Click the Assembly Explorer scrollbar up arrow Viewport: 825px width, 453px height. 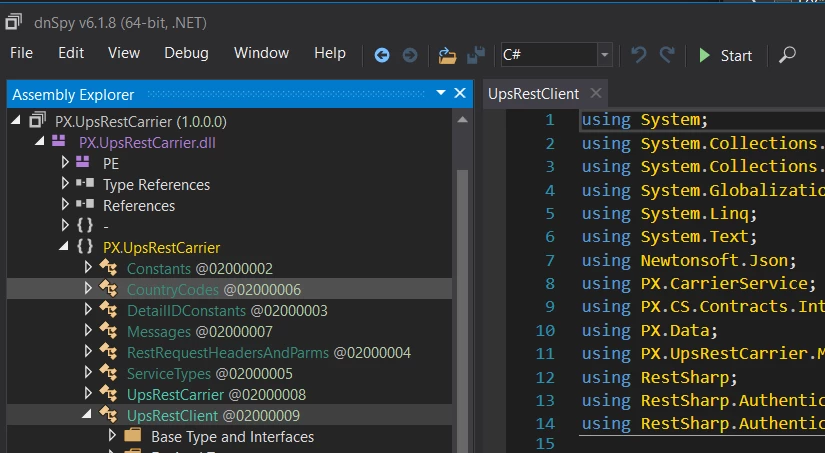(462, 120)
